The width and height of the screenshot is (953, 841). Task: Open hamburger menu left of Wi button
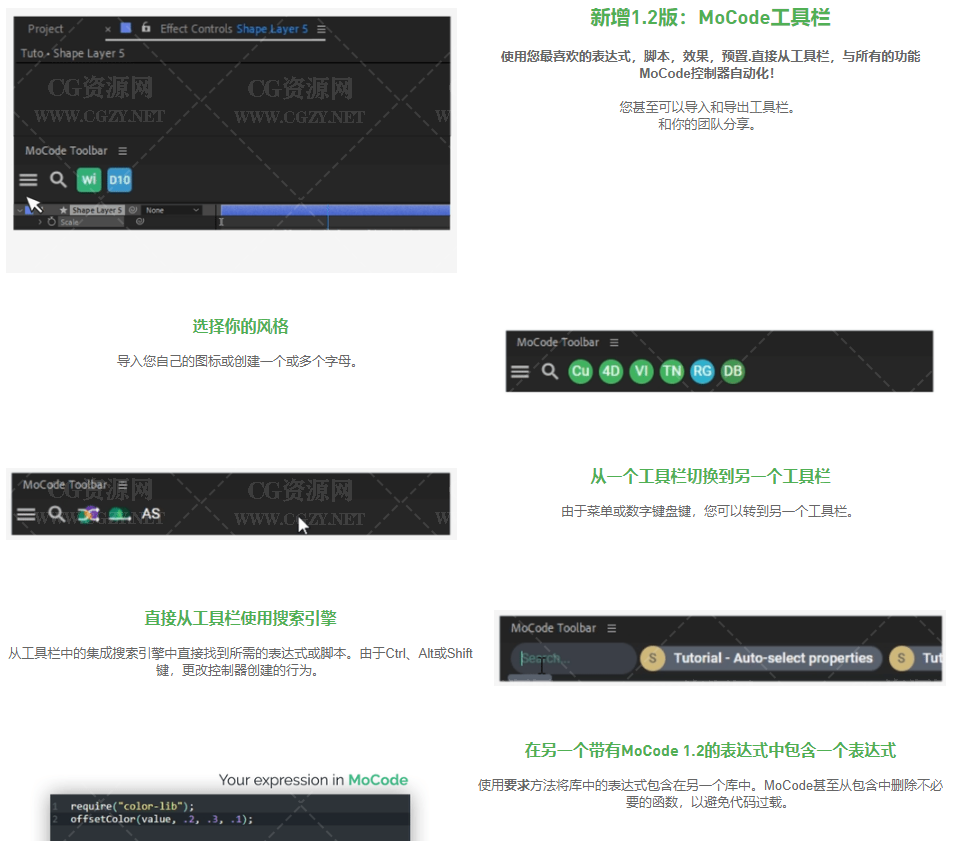pos(28,180)
